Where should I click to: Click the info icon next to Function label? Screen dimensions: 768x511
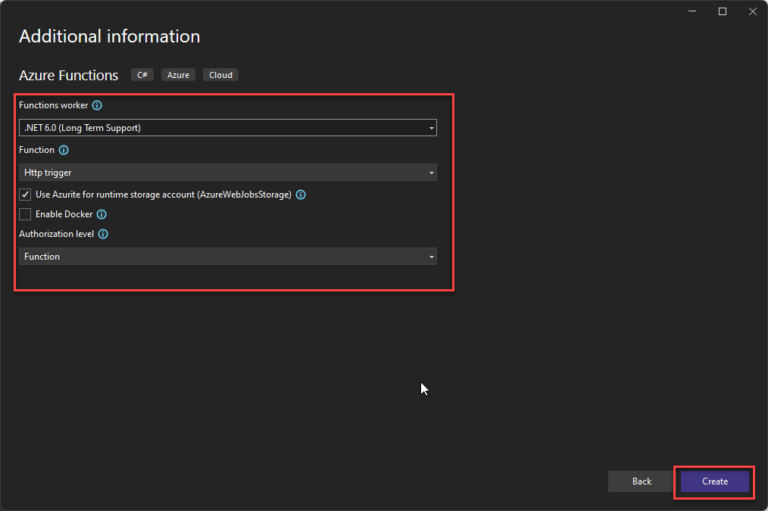point(64,150)
